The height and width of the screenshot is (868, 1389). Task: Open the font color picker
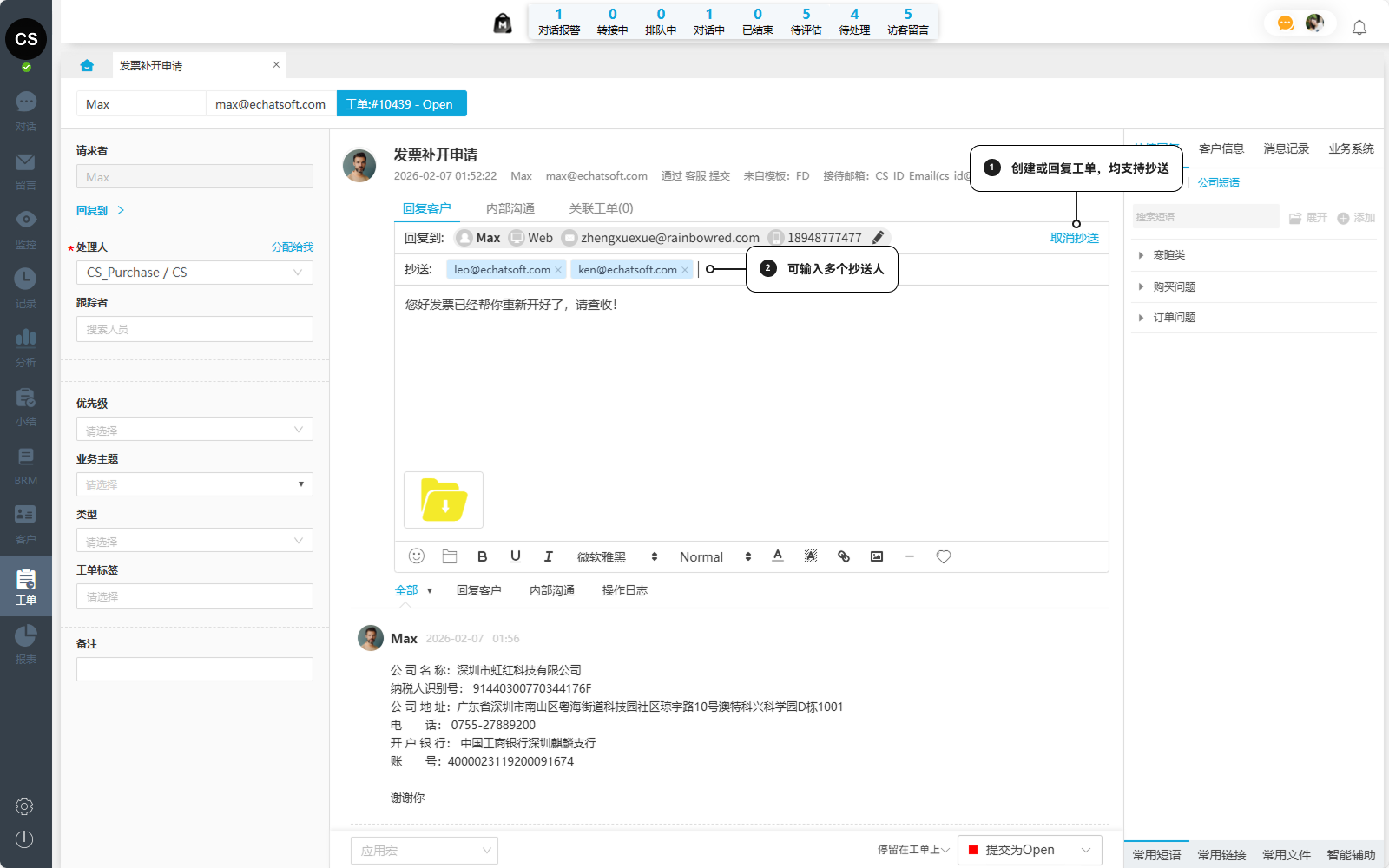(778, 556)
